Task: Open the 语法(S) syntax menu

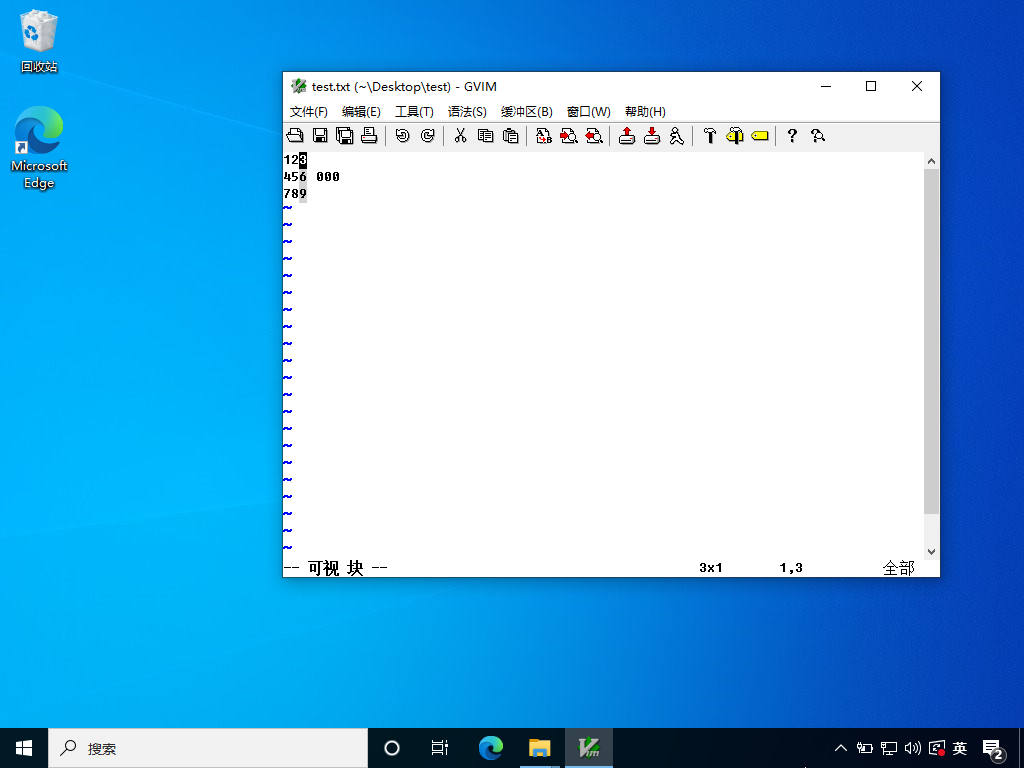Action: point(467,112)
